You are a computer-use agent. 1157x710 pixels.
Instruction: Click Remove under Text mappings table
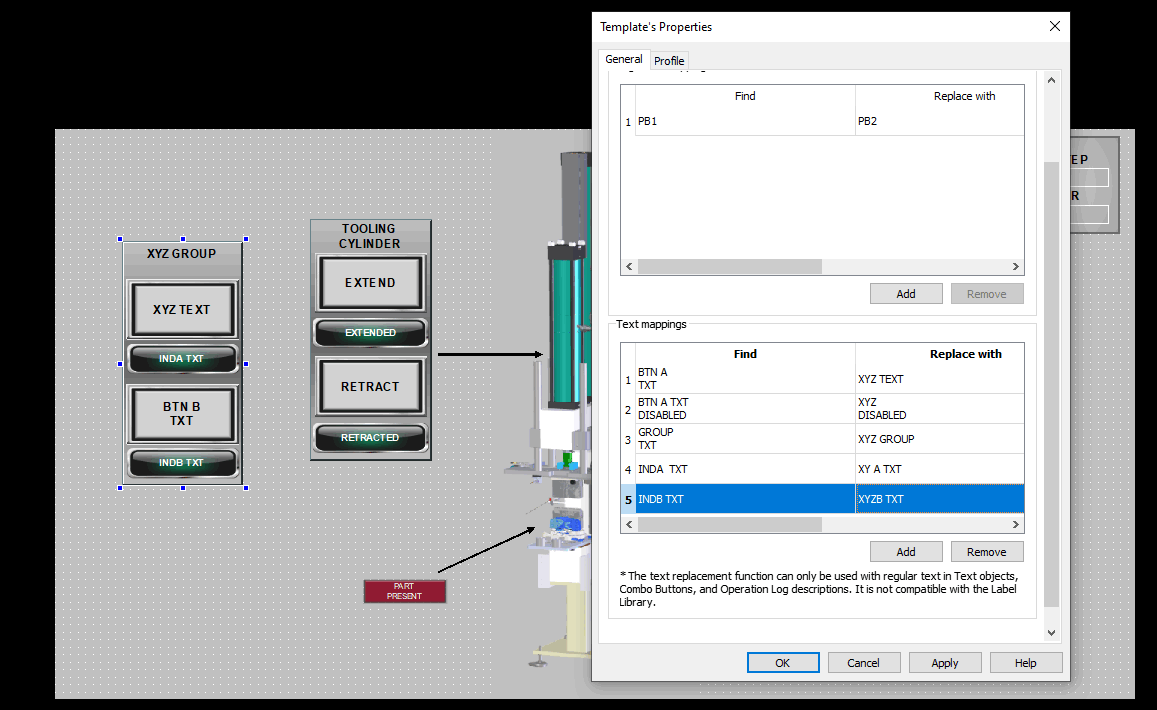pyautogui.click(x=986, y=552)
